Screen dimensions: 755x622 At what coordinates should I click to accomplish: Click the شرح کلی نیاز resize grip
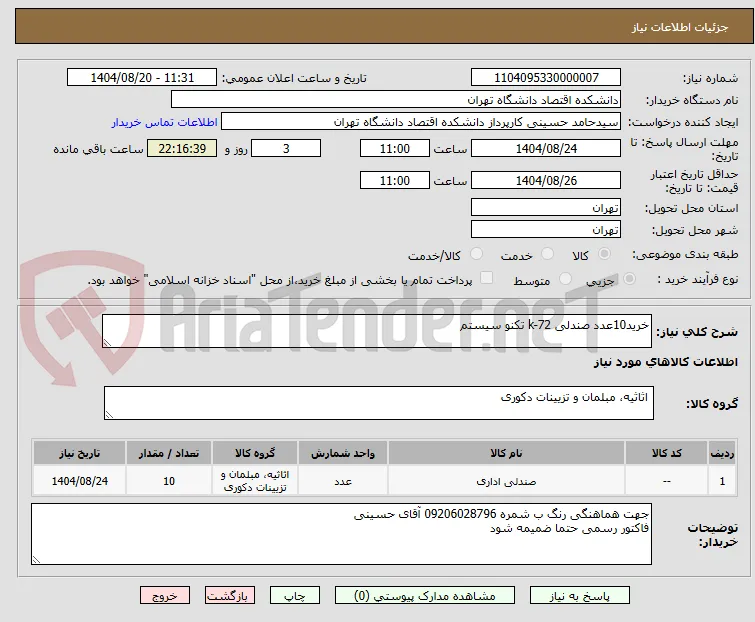[x=107, y=343]
